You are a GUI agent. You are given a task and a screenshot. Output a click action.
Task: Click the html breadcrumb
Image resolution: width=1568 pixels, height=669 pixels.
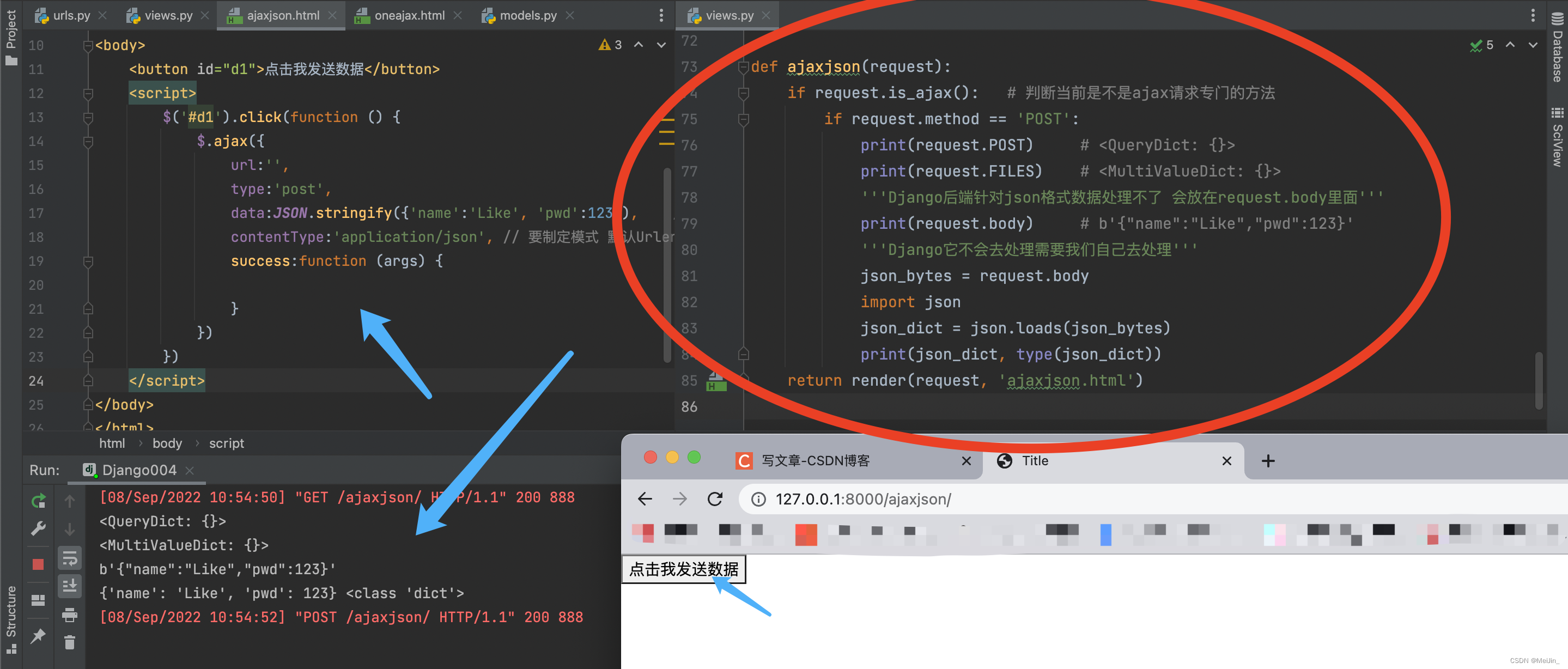[x=112, y=443]
